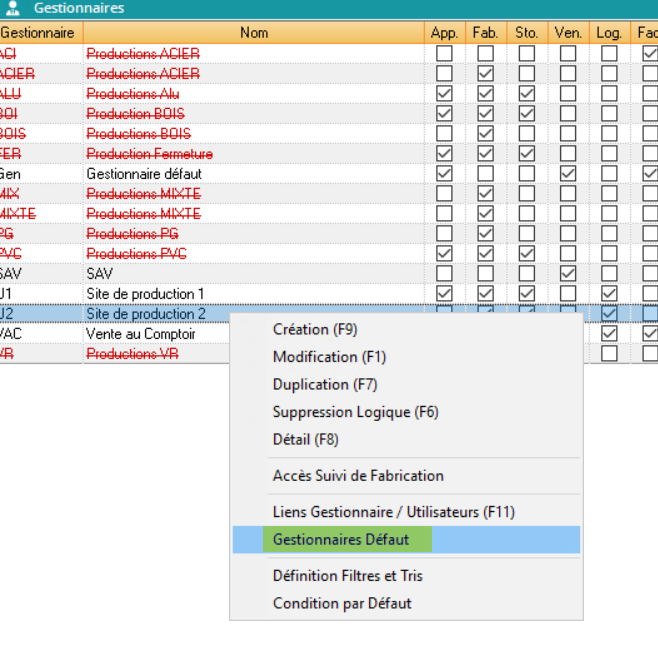Click the Gestionnaire column header
This screenshot has height=645, width=658.
coord(40,33)
